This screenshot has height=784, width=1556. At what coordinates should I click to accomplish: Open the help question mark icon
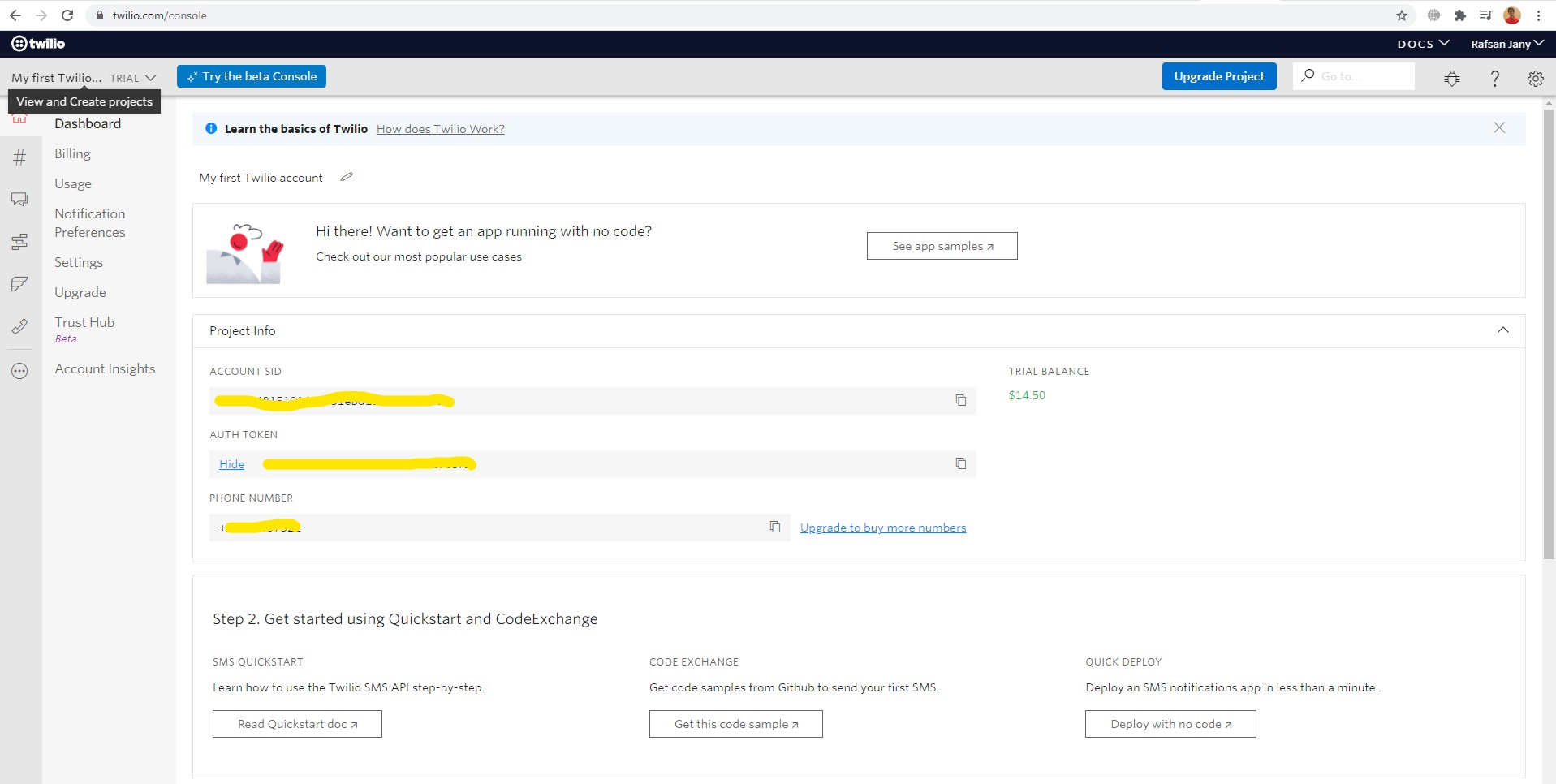click(1494, 78)
